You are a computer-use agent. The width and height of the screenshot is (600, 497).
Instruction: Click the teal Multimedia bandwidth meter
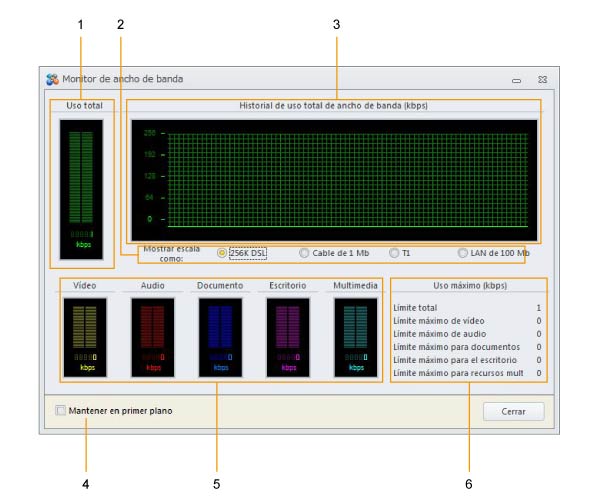click(x=355, y=337)
